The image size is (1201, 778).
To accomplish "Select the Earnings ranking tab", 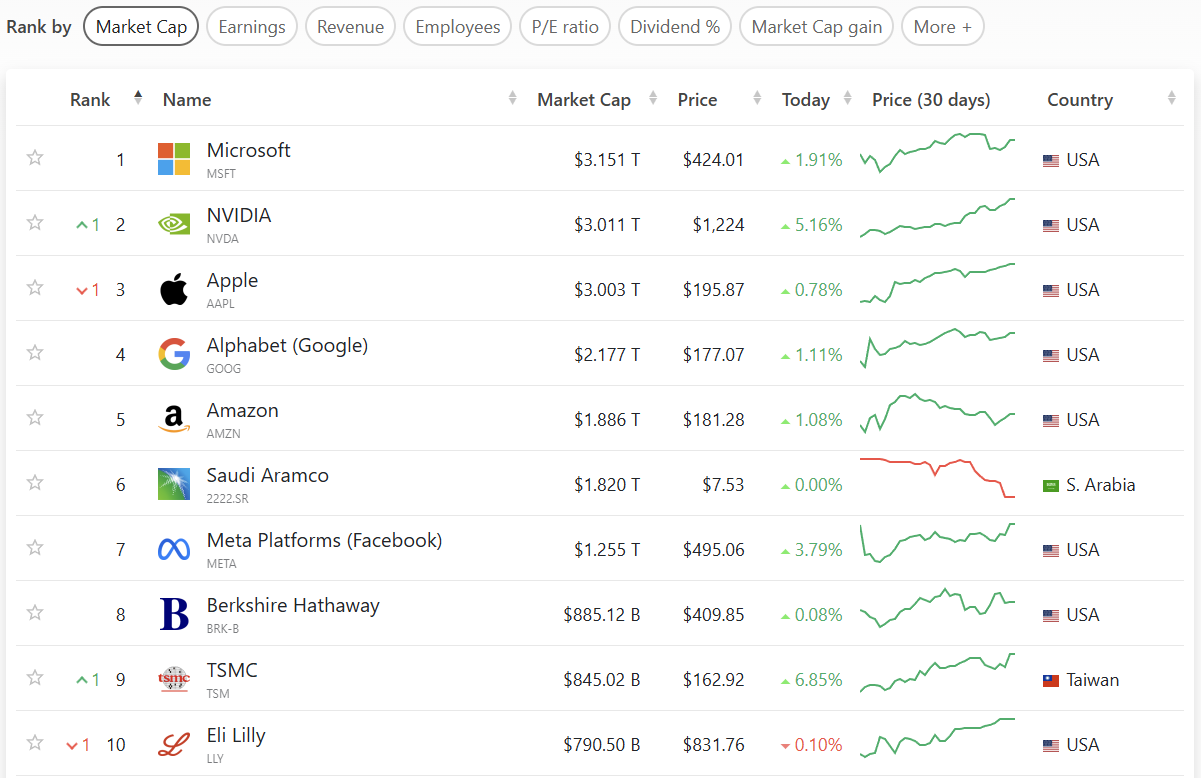I will point(252,27).
